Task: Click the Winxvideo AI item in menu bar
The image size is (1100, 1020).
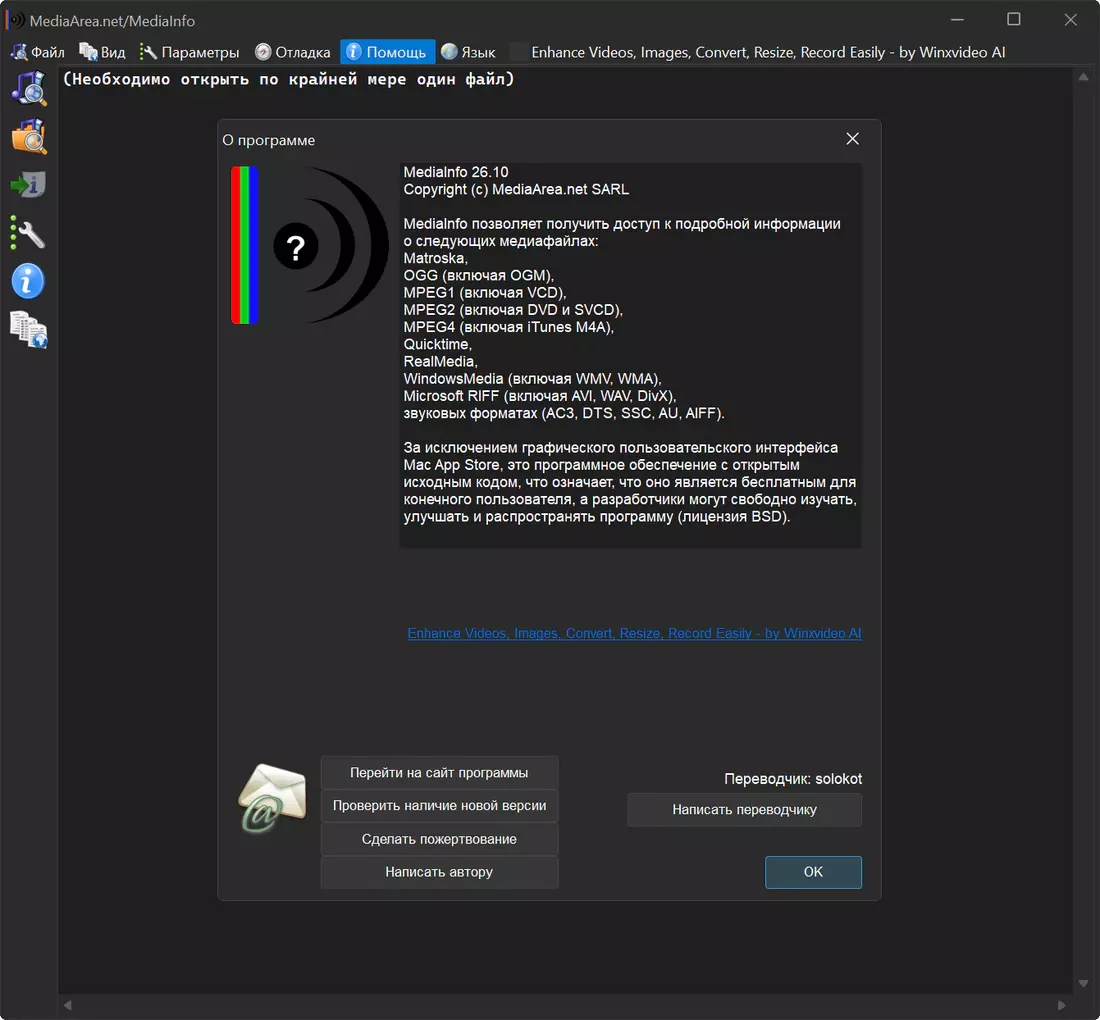Action: [759, 52]
